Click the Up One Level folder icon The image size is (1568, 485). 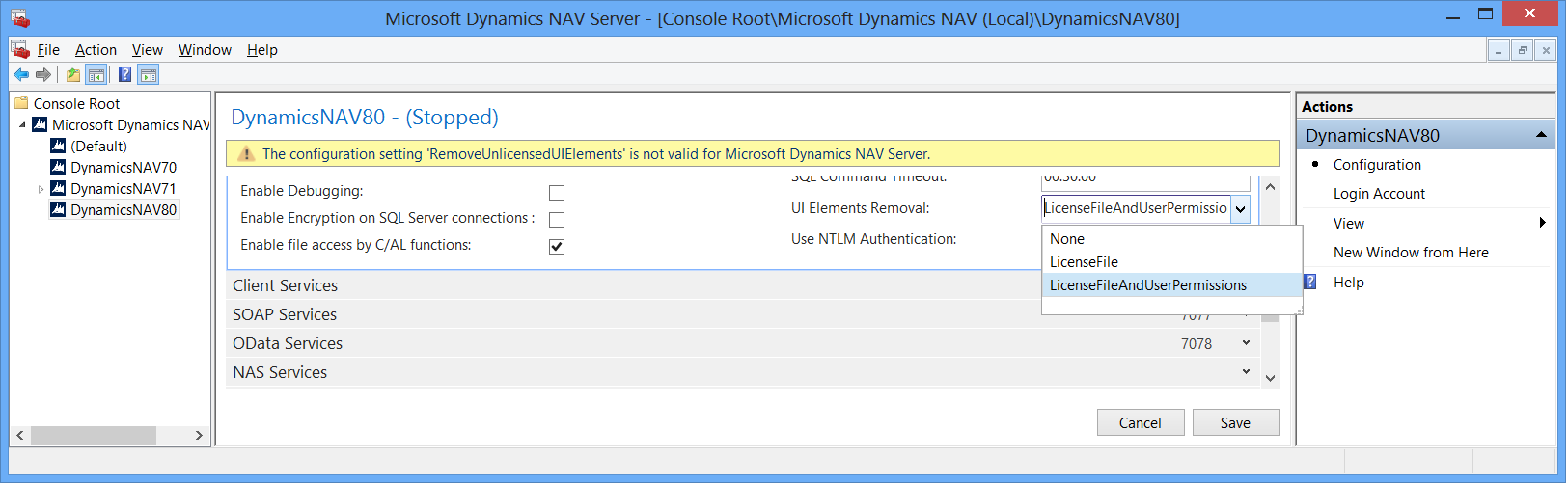[73, 74]
